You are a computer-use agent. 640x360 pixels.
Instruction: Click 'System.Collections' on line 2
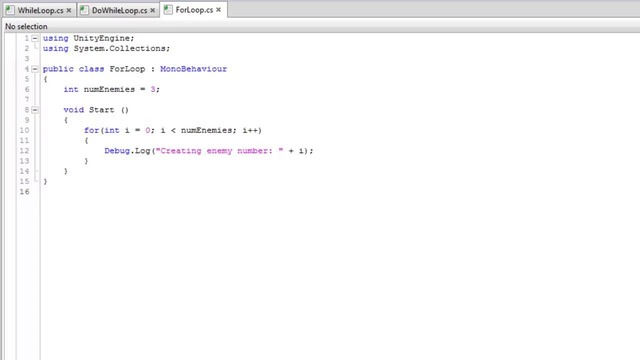119,49
